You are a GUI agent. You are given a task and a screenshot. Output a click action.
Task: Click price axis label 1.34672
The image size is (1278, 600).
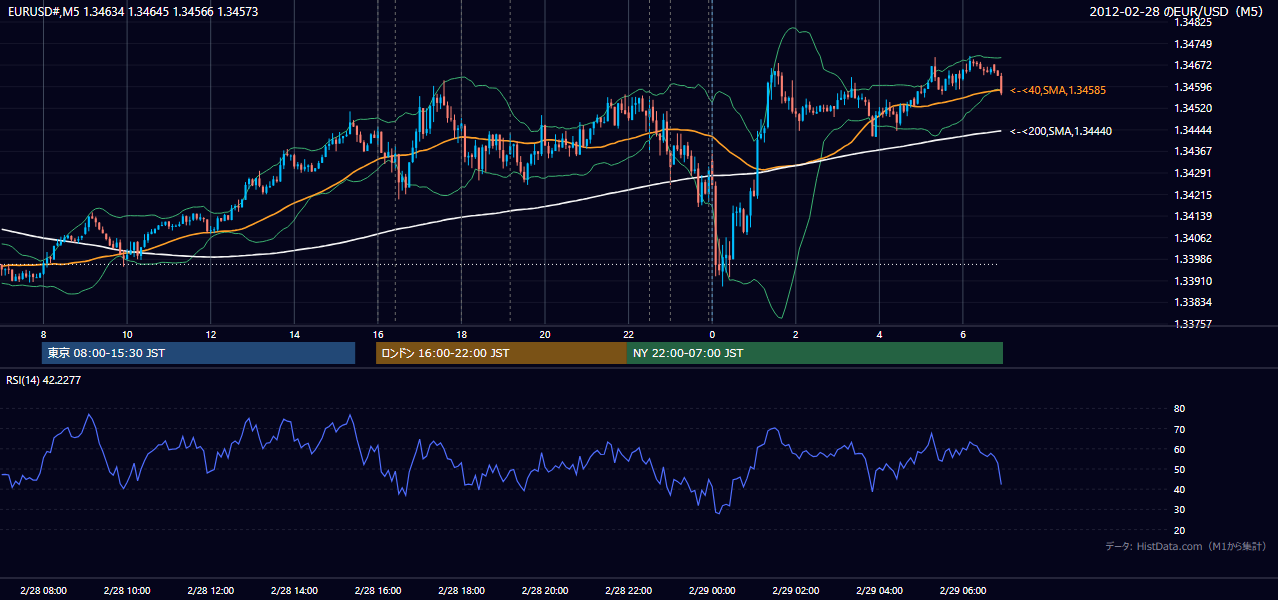coord(1193,65)
